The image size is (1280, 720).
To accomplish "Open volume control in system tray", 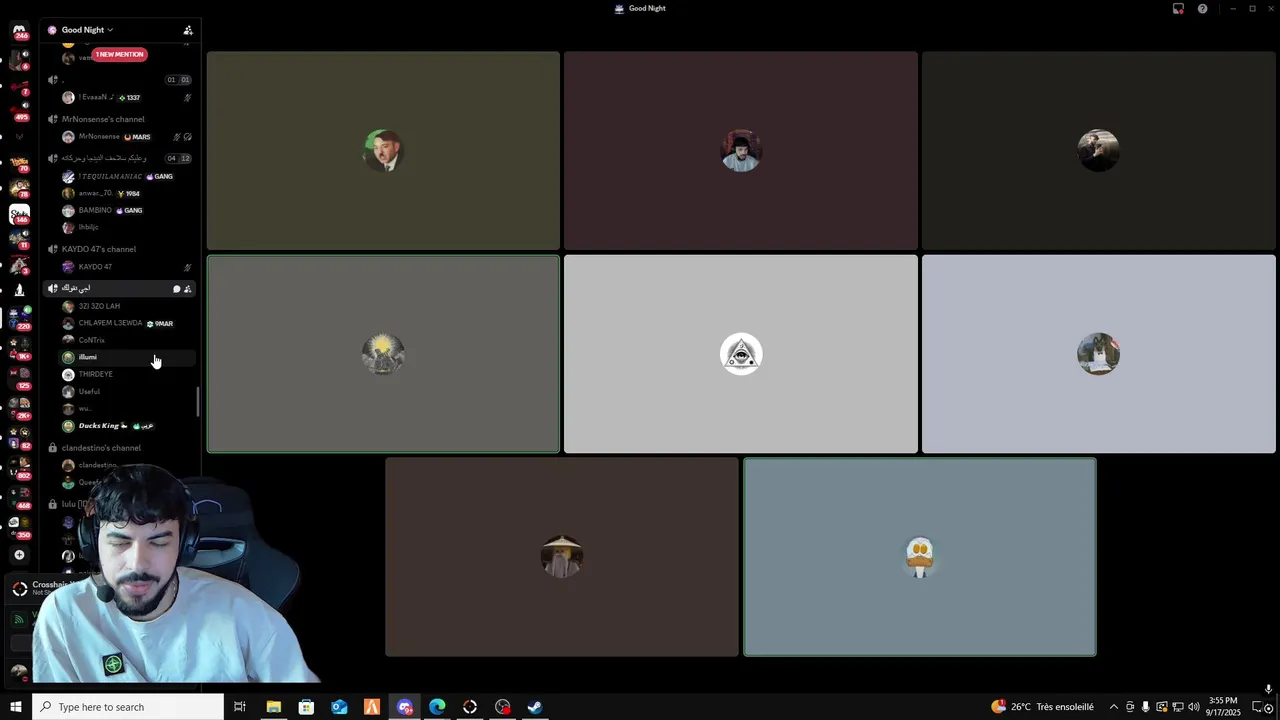I will pos(1193,707).
